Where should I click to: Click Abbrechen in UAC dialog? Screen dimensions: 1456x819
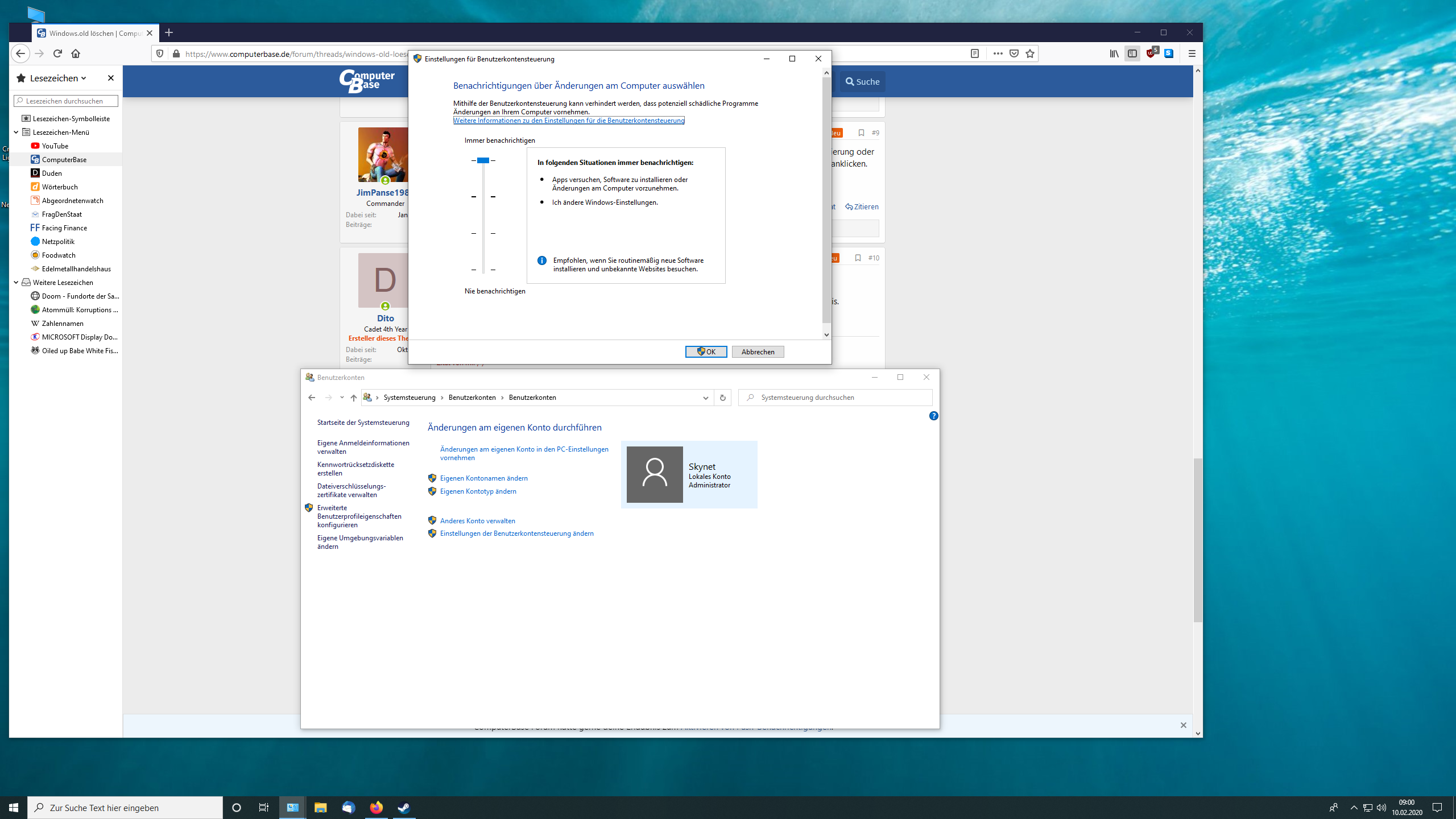click(758, 352)
